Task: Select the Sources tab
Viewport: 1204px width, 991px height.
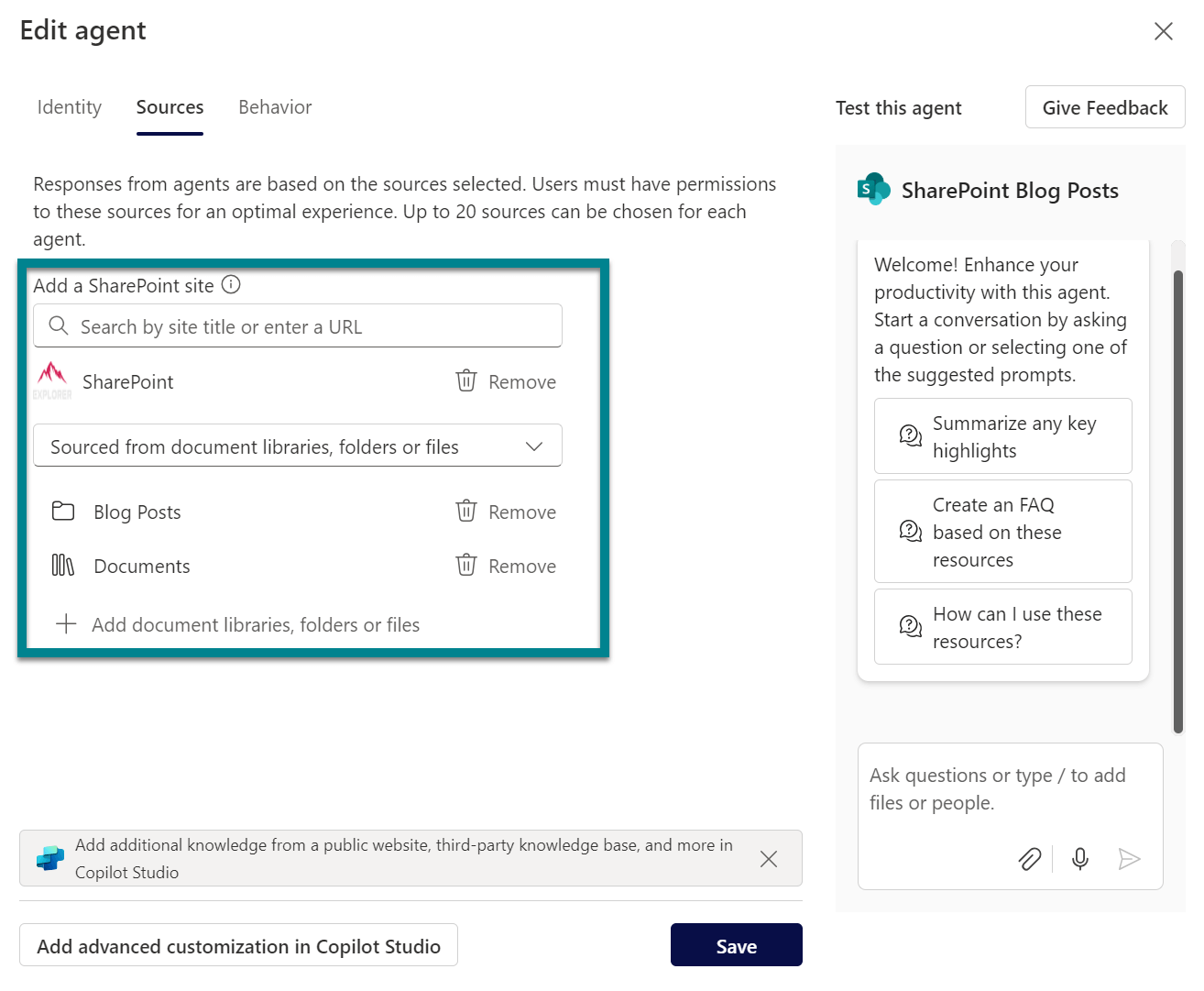Action: point(170,107)
